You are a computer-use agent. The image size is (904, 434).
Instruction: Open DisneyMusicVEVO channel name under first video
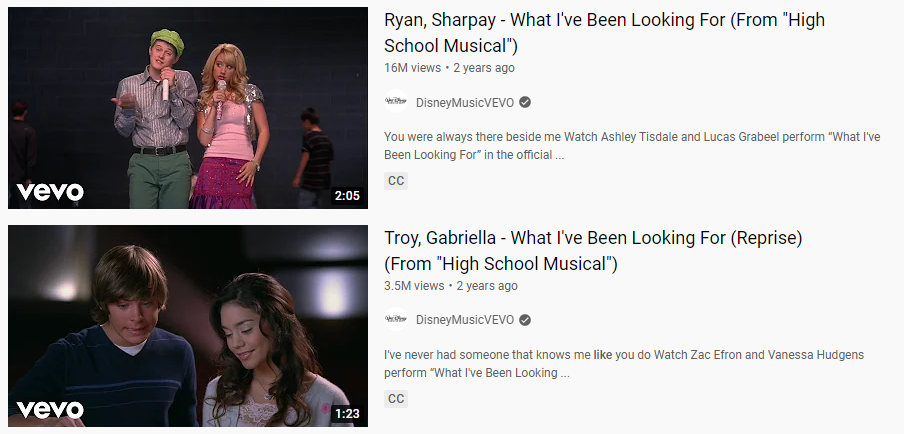pos(465,103)
